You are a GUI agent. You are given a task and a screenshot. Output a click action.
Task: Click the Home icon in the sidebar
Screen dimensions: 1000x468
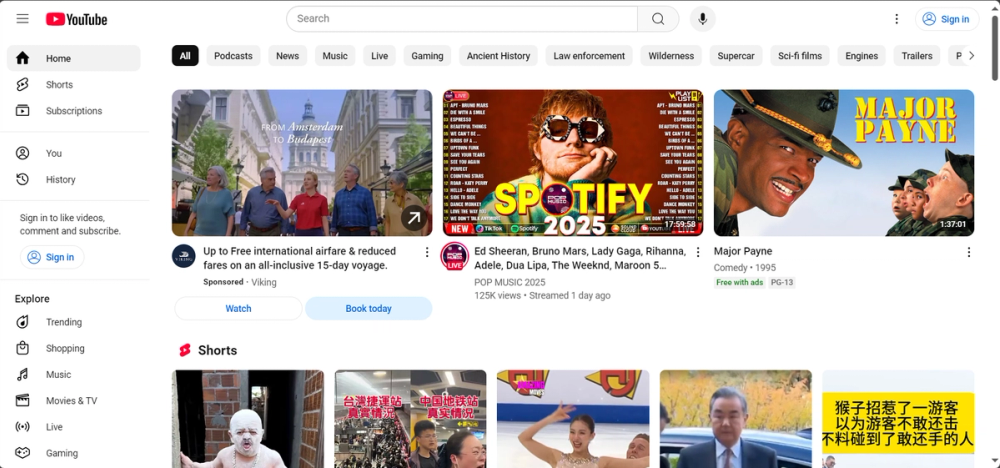22,58
